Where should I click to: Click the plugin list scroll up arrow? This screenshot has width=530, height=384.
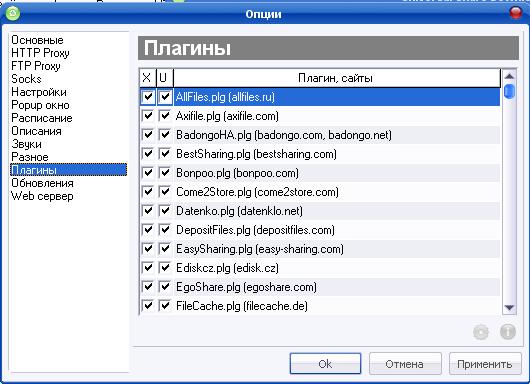(509, 76)
